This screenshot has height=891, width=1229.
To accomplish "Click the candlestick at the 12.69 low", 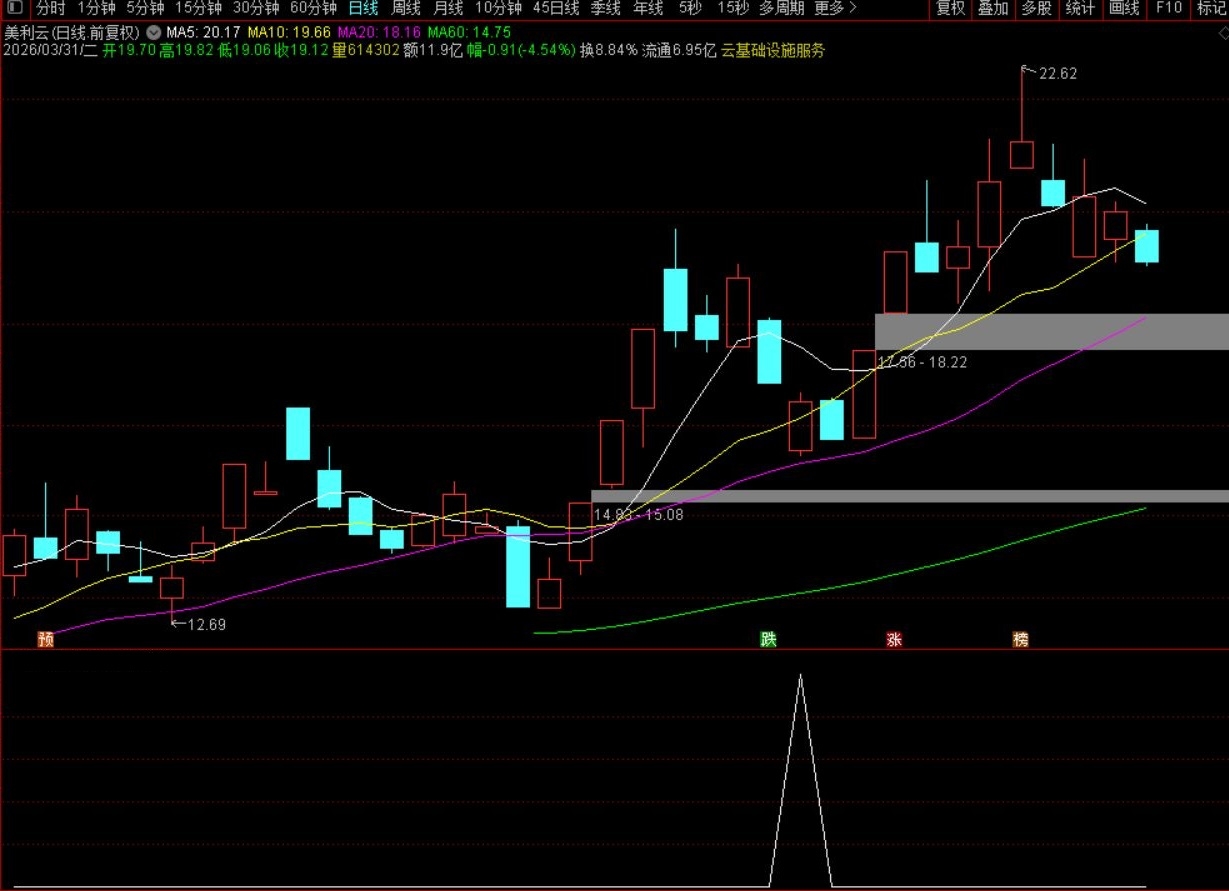I will point(172,587).
